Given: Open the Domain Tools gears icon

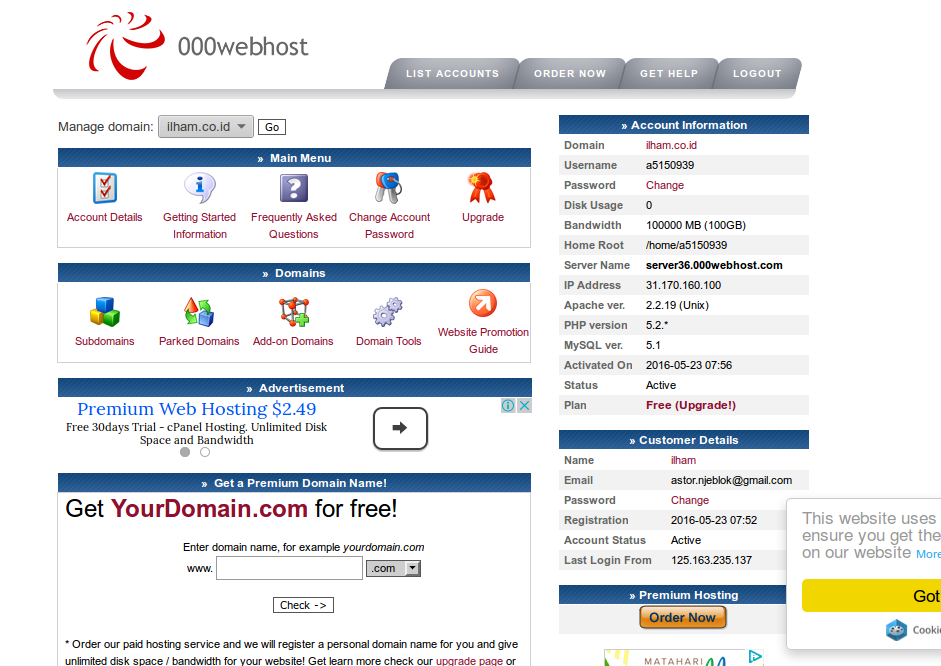Looking at the screenshot, I should [x=388, y=312].
